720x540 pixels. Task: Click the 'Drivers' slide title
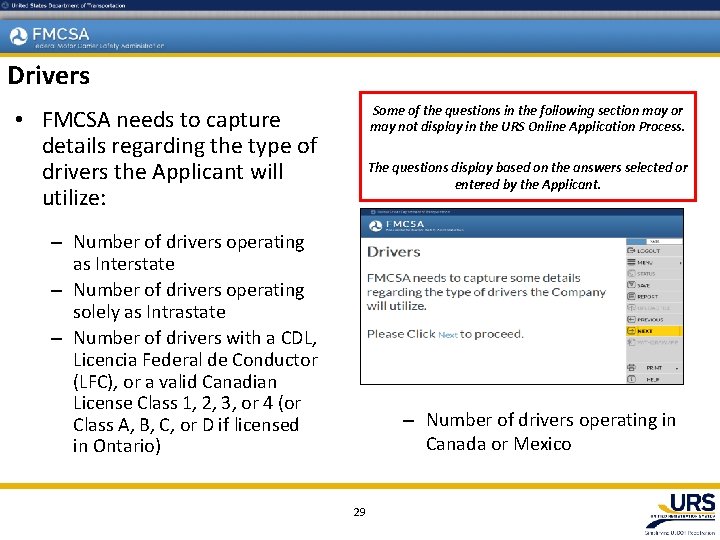point(49,76)
